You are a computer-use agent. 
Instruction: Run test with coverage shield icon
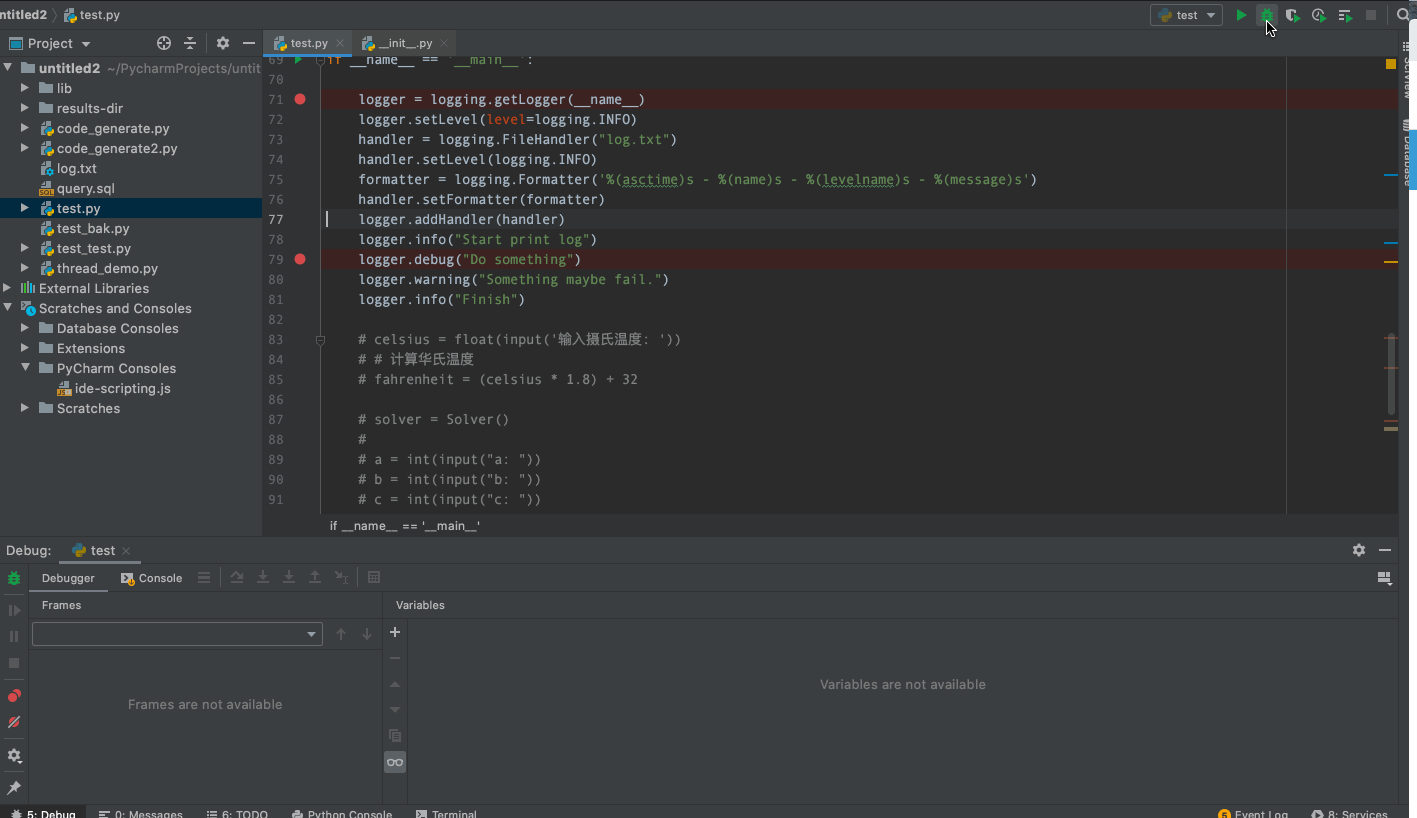pyautogui.click(x=1293, y=15)
